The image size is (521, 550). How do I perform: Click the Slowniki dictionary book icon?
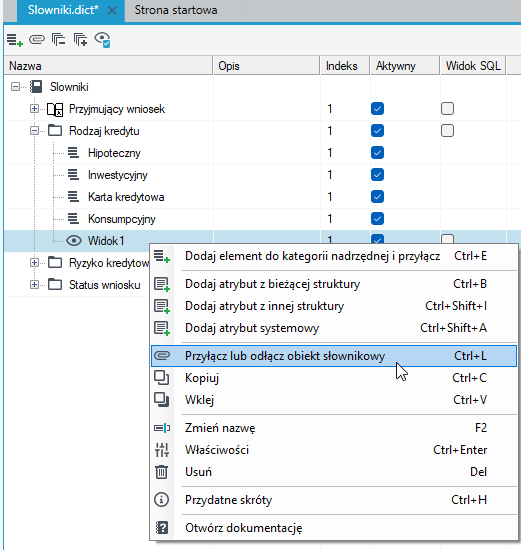36,87
